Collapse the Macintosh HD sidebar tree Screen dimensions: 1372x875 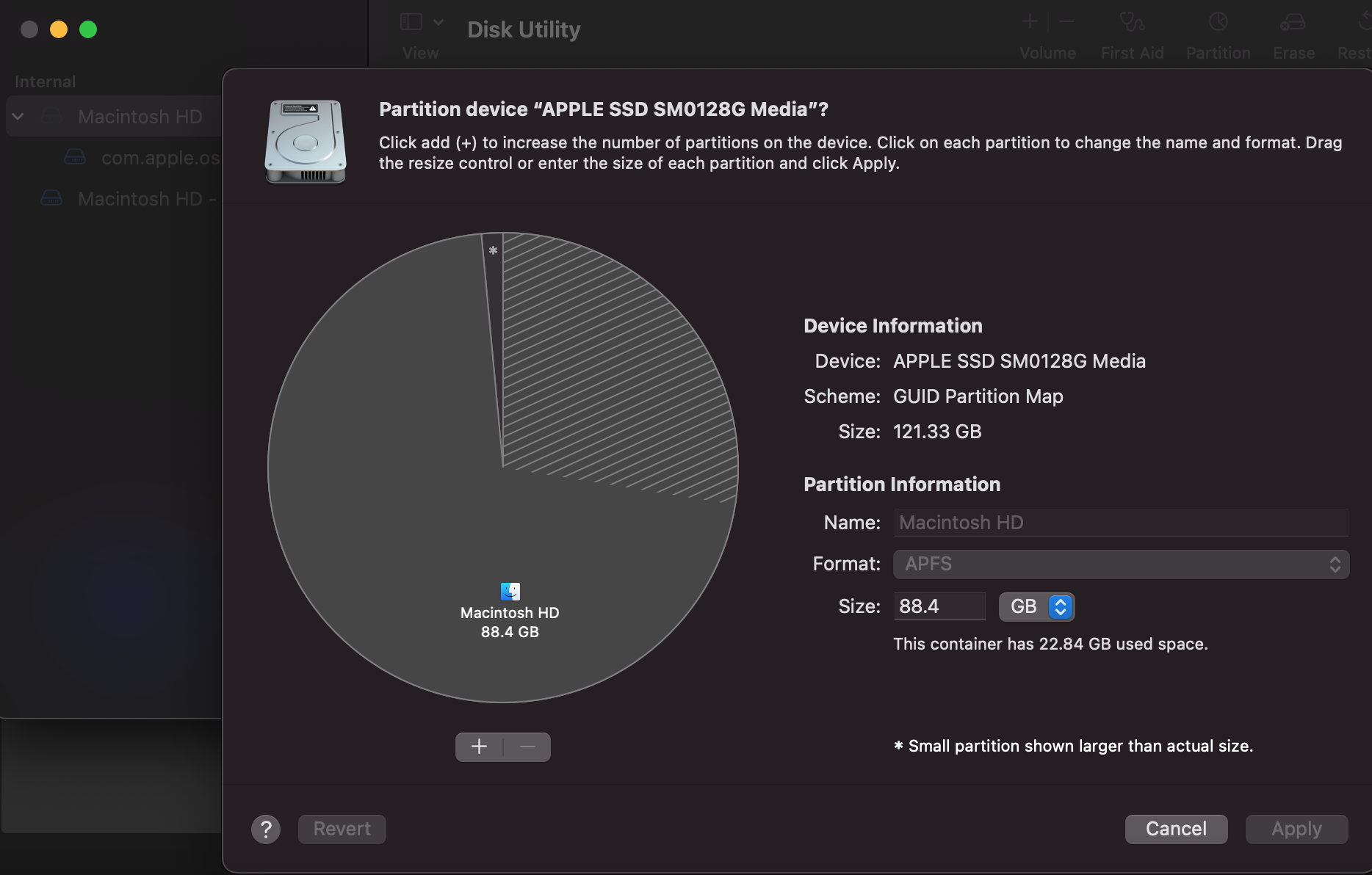tap(18, 116)
